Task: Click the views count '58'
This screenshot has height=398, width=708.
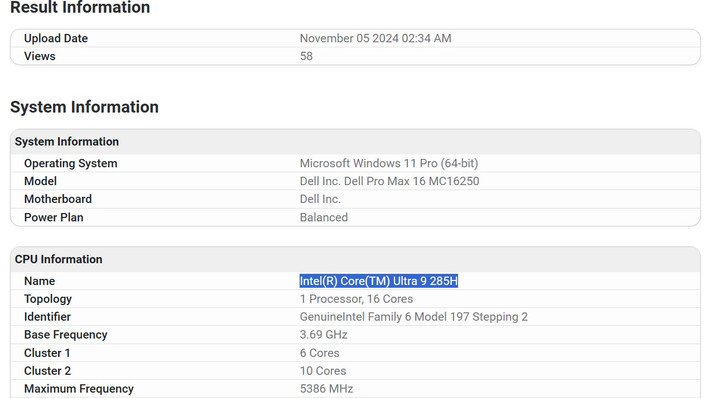Action: pyautogui.click(x=306, y=56)
